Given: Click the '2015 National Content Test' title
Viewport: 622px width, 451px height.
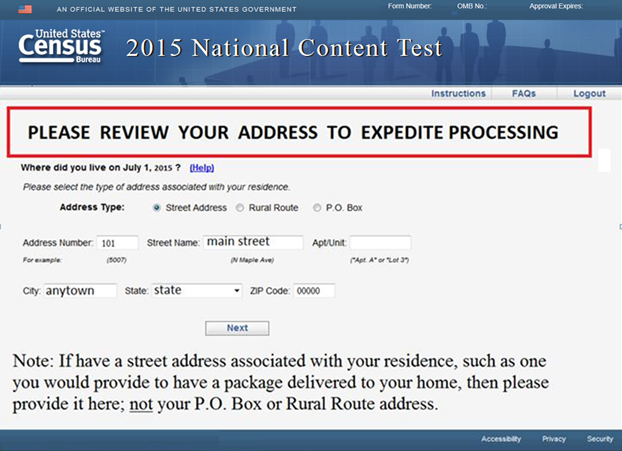Looking at the screenshot, I should (x=284, y=48).
